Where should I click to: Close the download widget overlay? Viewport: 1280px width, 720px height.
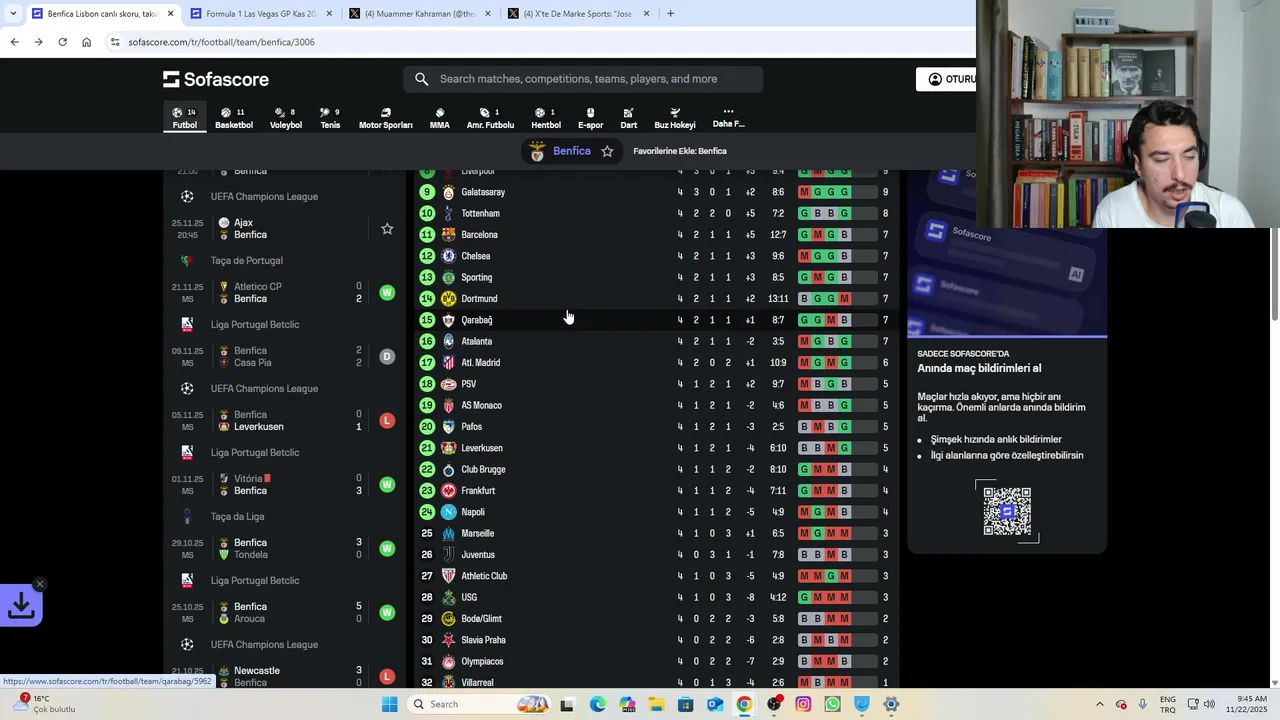tap(39, 584)
